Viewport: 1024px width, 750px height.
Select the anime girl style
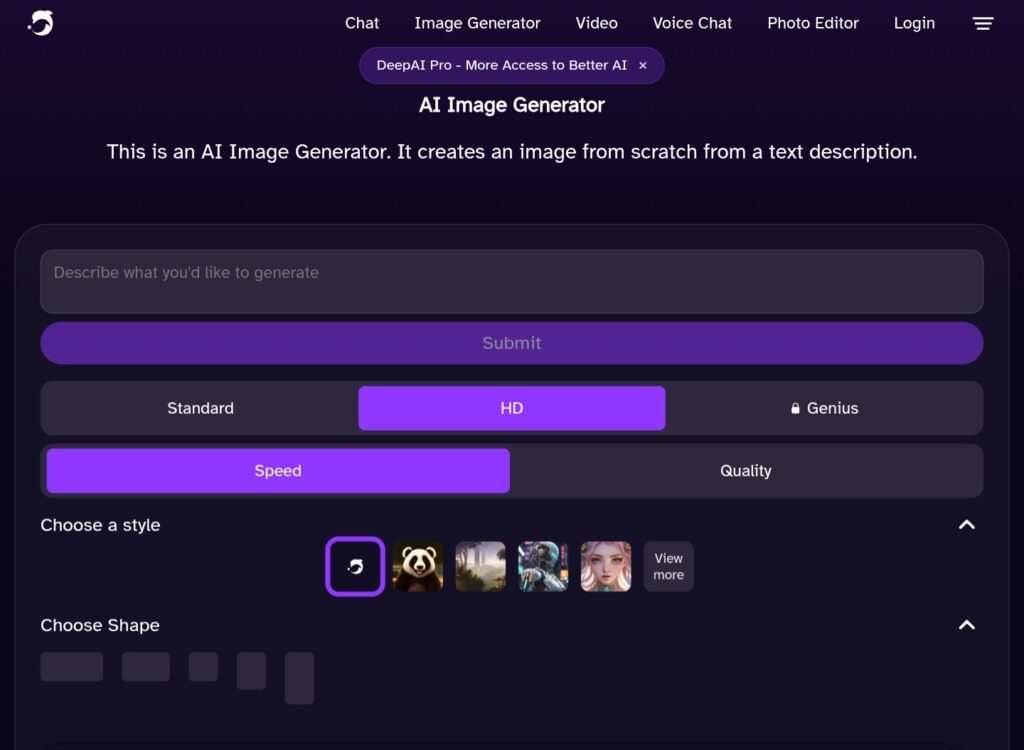pos(604,566)
